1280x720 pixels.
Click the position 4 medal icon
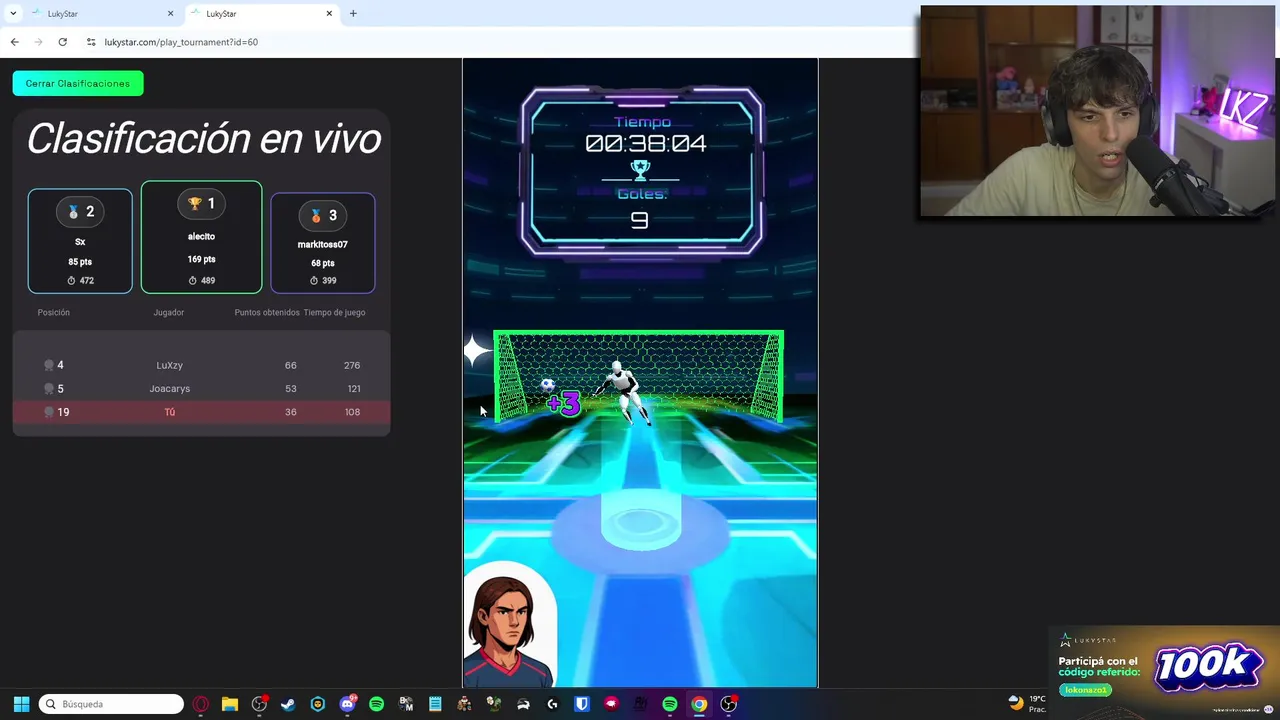[x=49, y=366]
